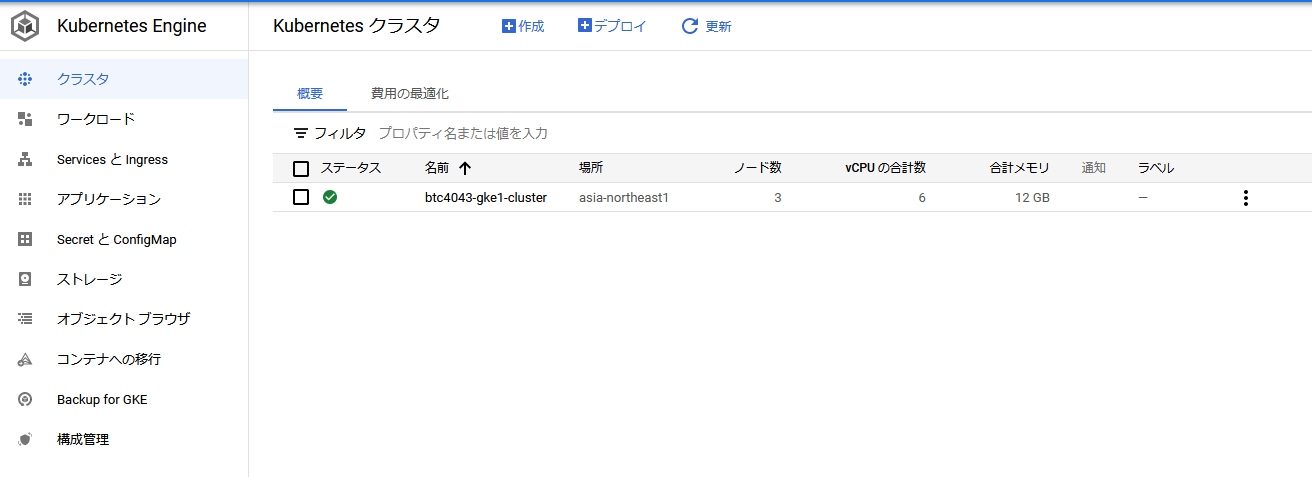The width and height of the screenshot is (1312, 477).
Task: Switch to the 概要 tab
Action: [x=310, y=94]
